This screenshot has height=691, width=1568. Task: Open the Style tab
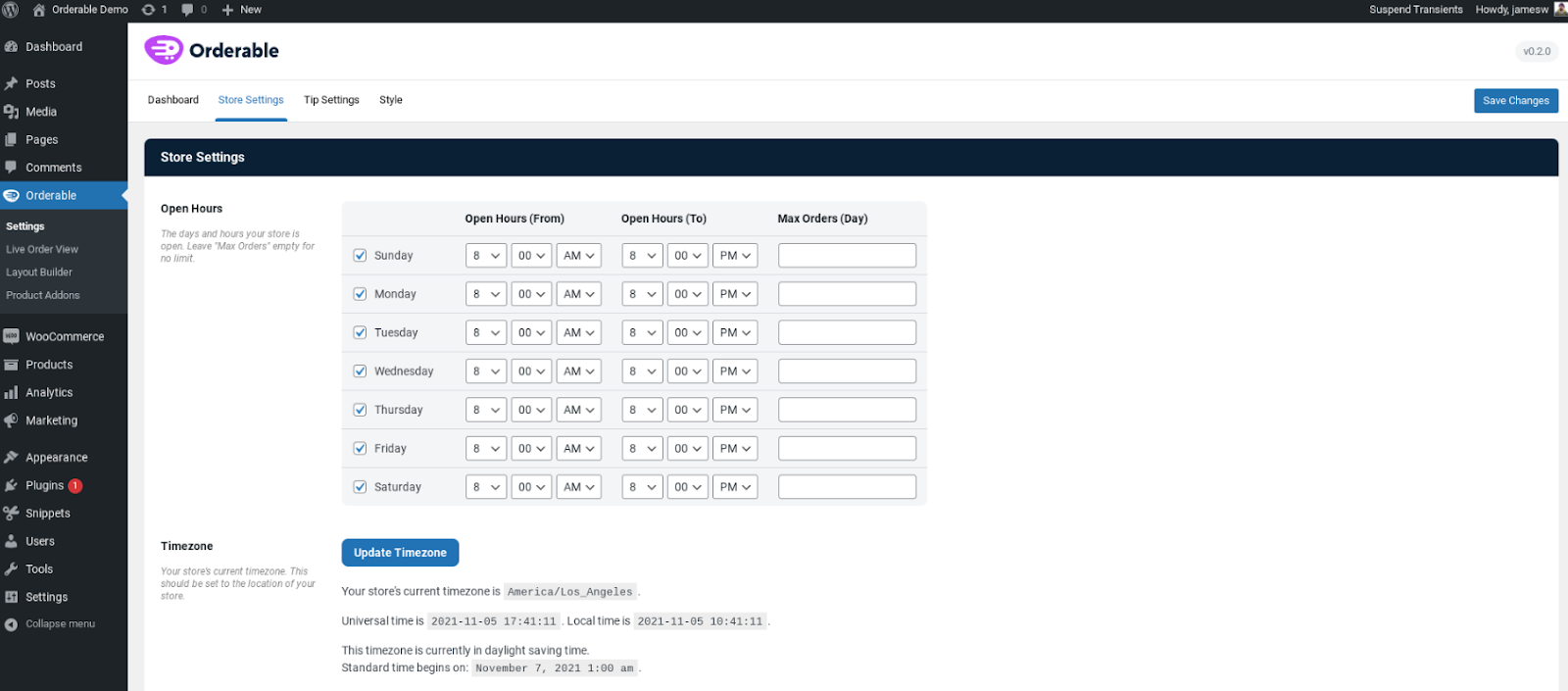(x=391, y=100)
